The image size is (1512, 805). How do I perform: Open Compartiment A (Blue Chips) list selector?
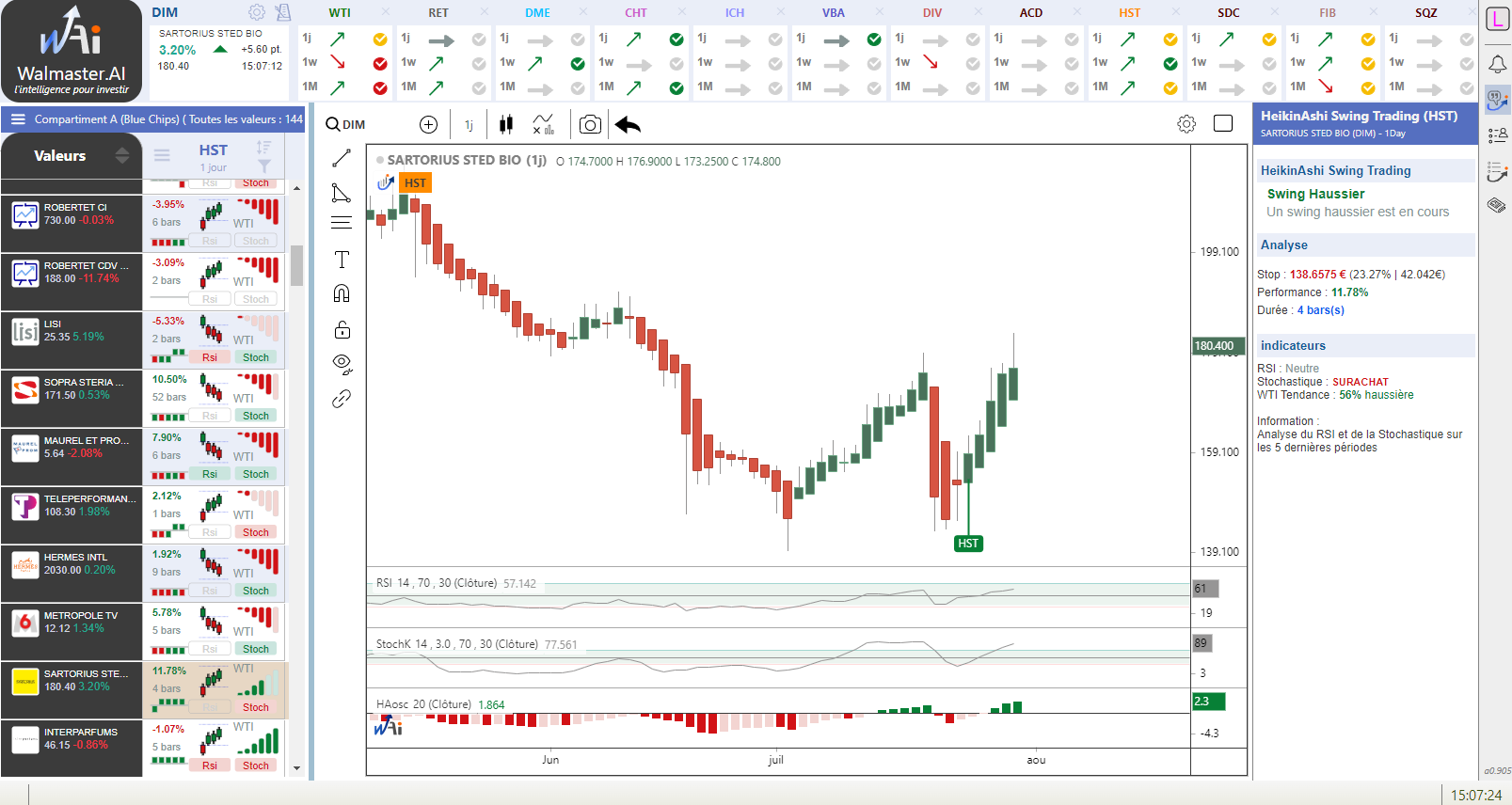click(x=168, y=119)
